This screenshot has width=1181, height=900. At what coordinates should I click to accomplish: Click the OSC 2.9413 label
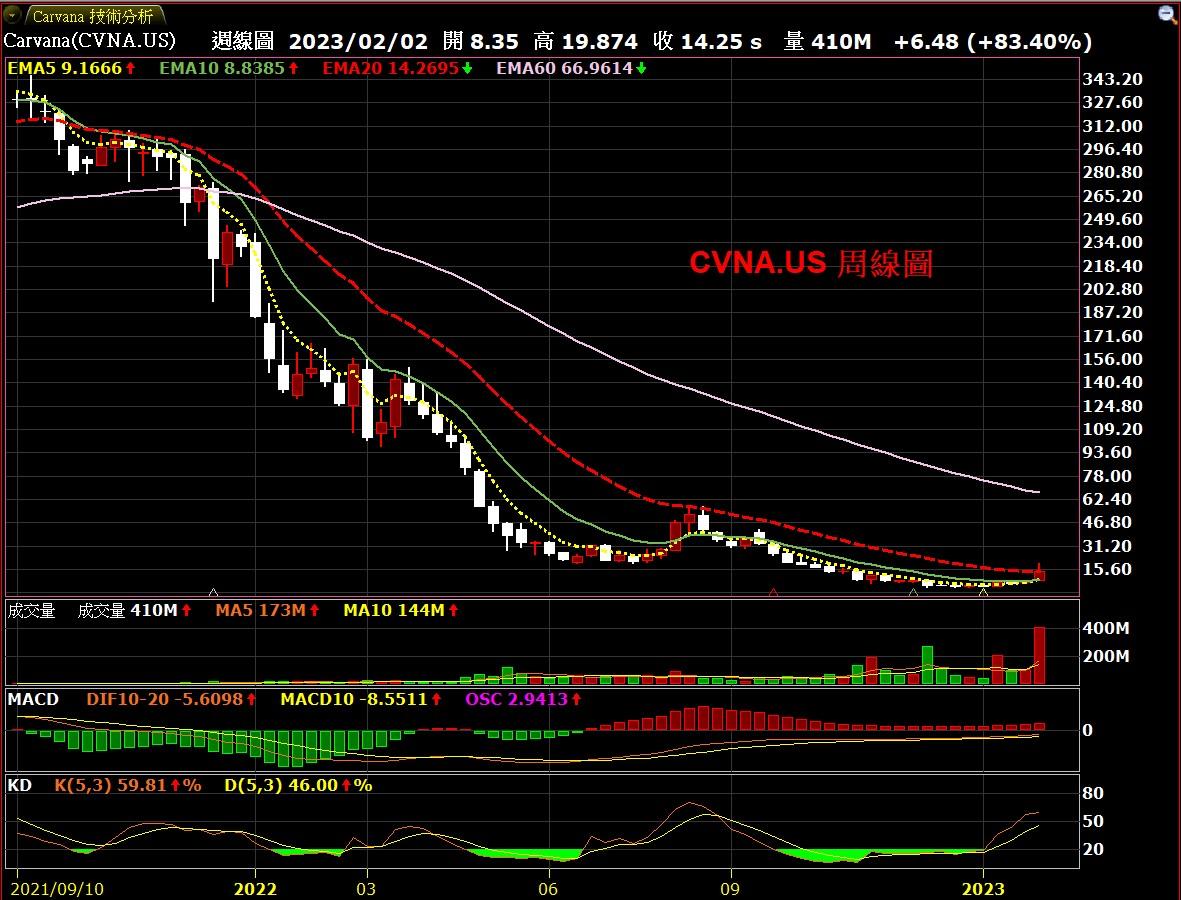[516, 700]
